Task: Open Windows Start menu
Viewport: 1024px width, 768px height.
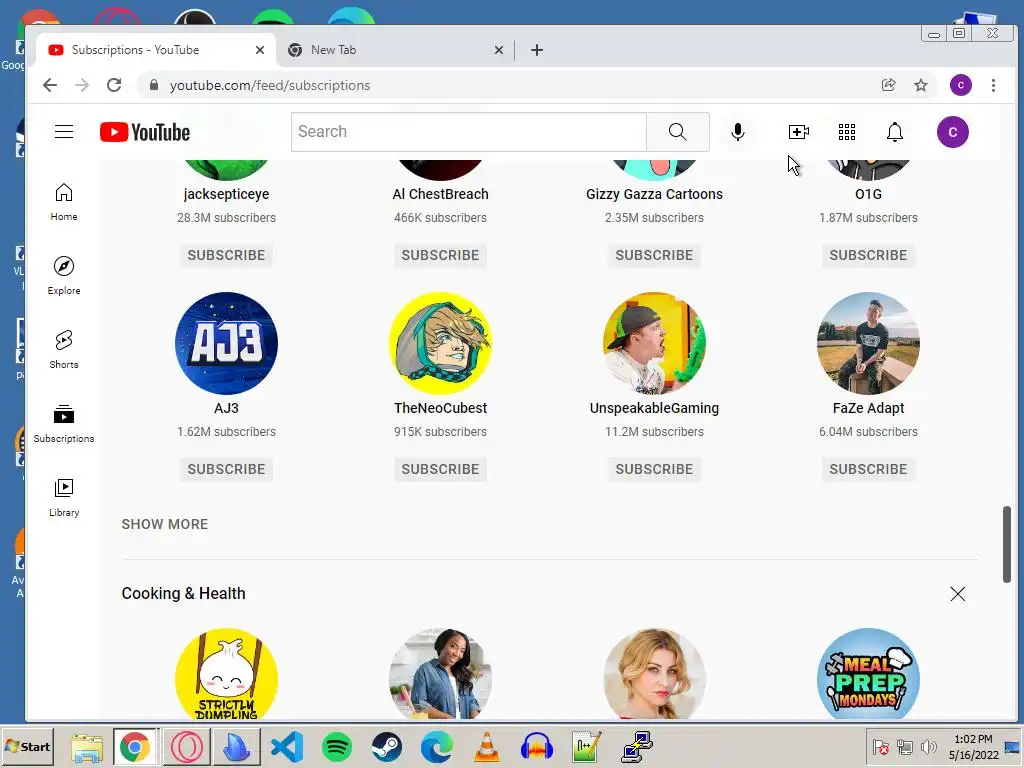Action: click(27, 746)
